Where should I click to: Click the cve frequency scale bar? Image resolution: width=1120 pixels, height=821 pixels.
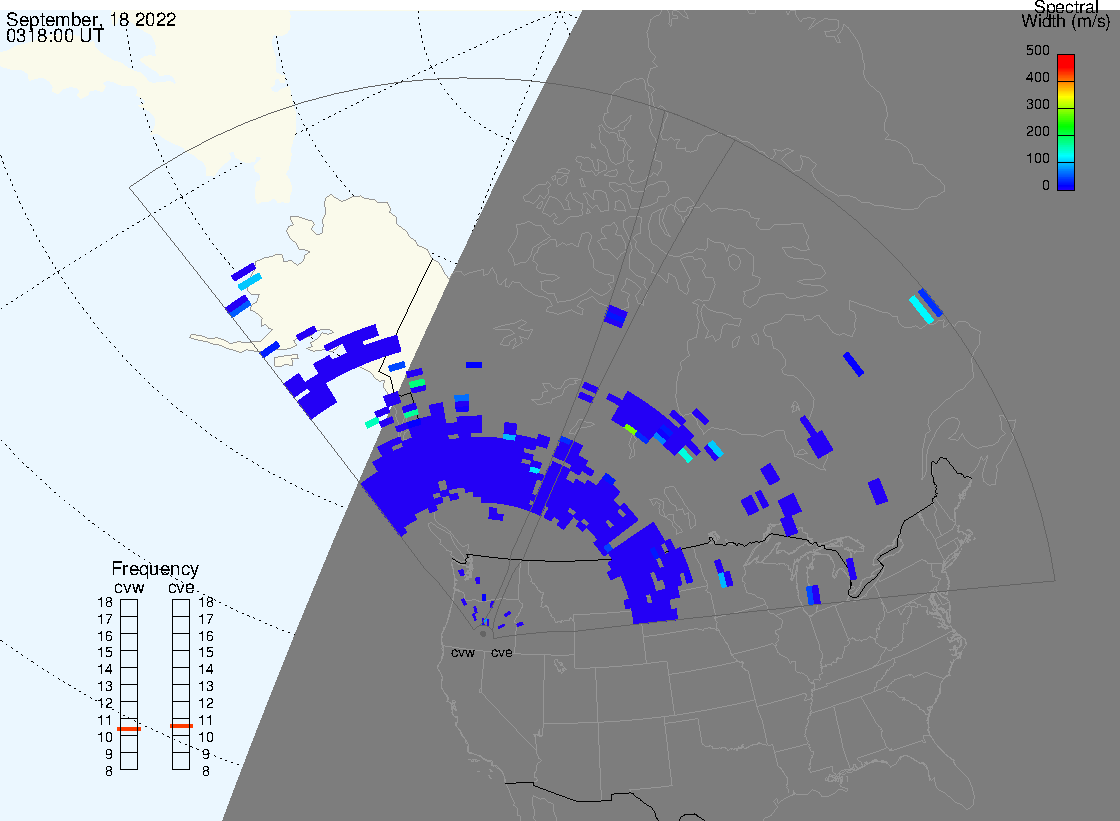[x=181, y=685]
